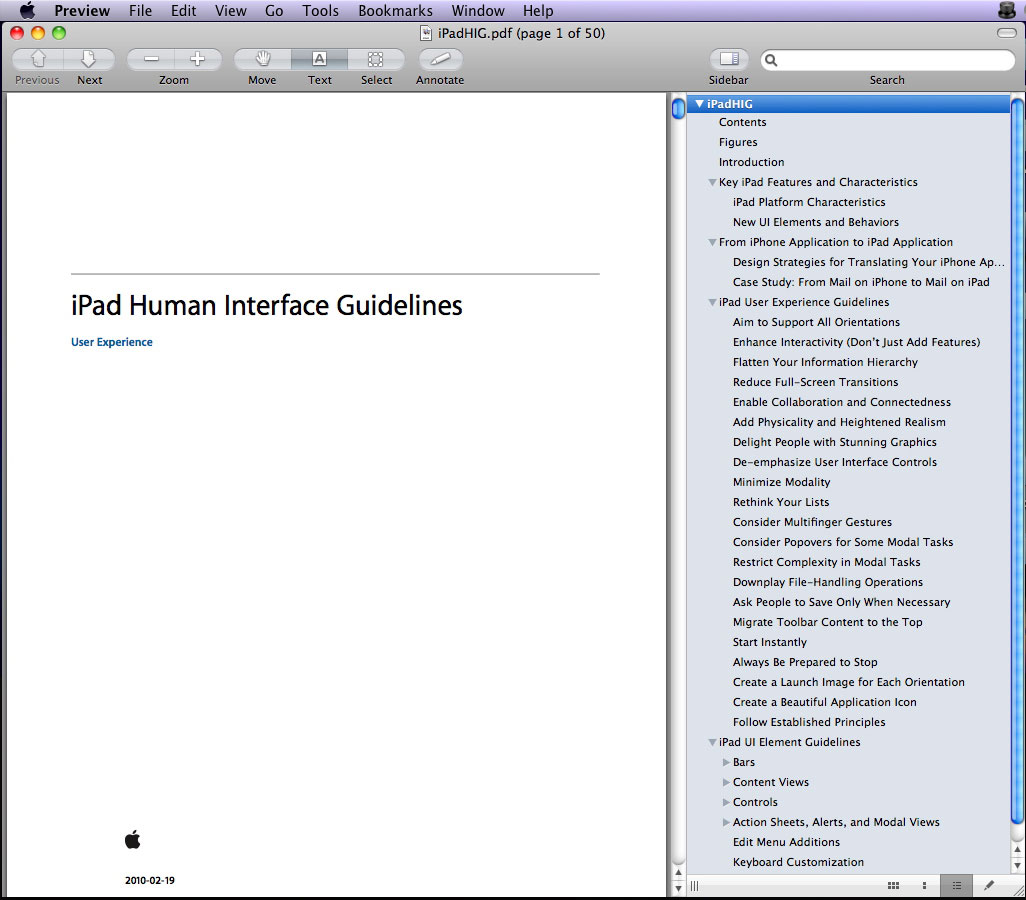
Task: Switch sidebar to thumbnails view
Action: 924,886
